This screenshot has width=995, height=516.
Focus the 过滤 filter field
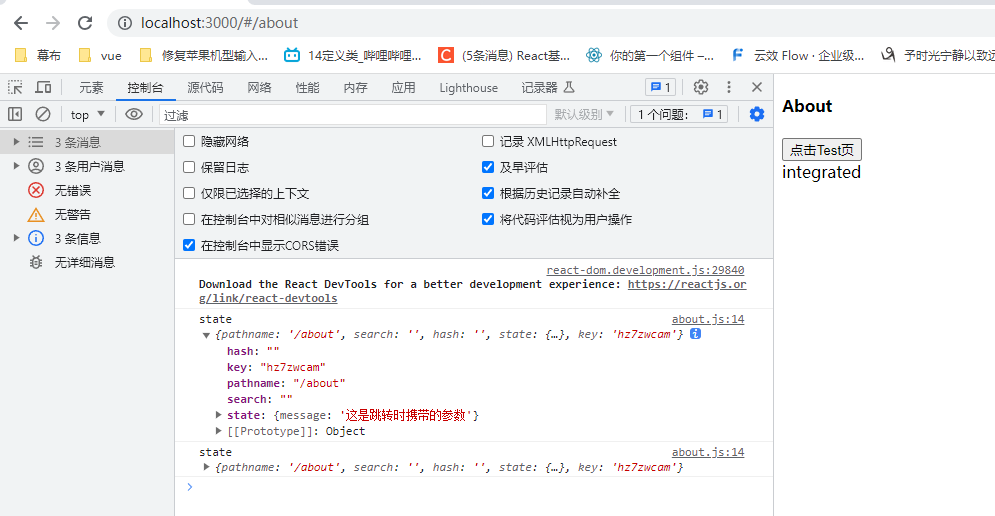coord(353,115)
